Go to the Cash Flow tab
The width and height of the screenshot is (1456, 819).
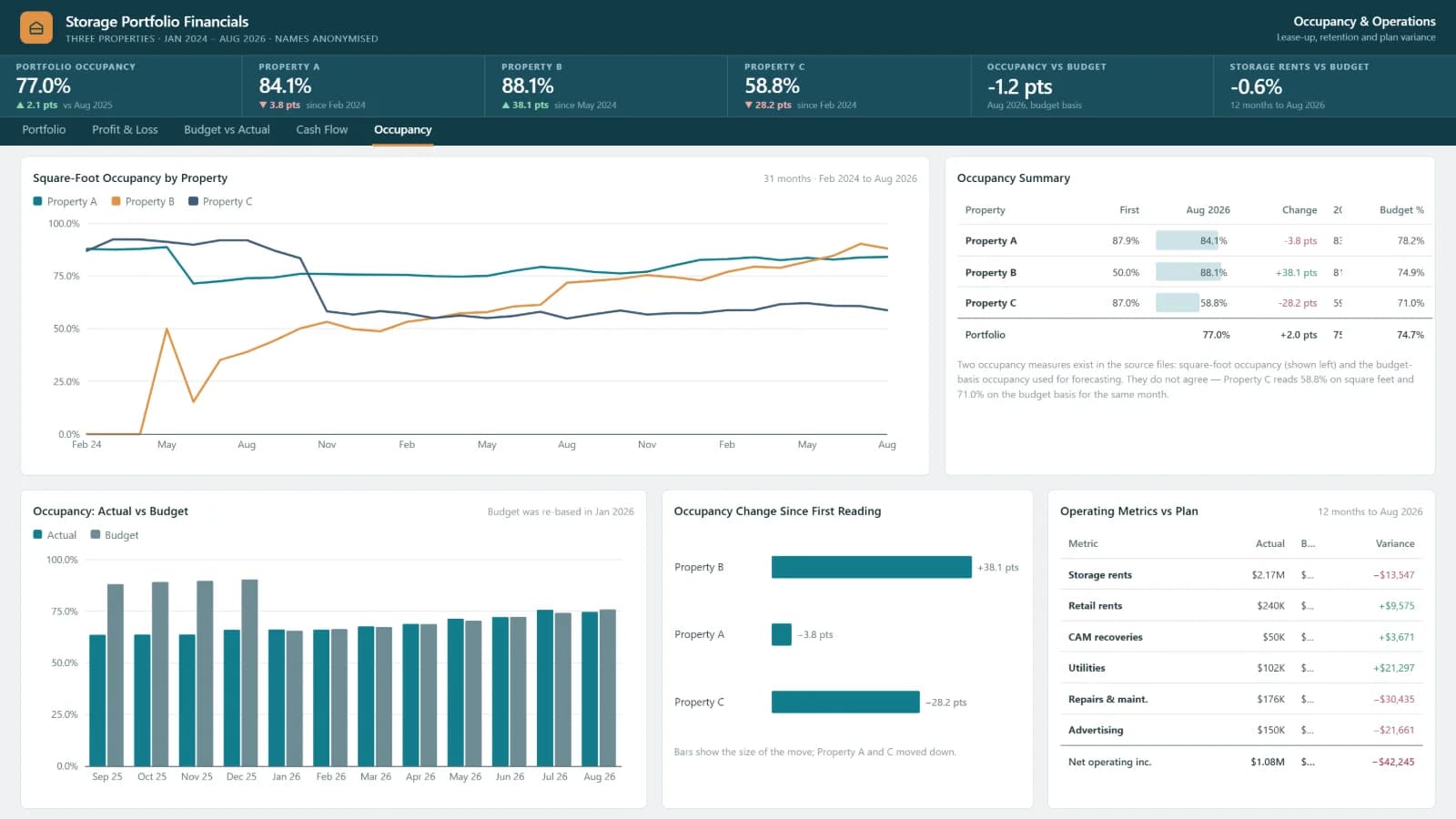point(322,129)
